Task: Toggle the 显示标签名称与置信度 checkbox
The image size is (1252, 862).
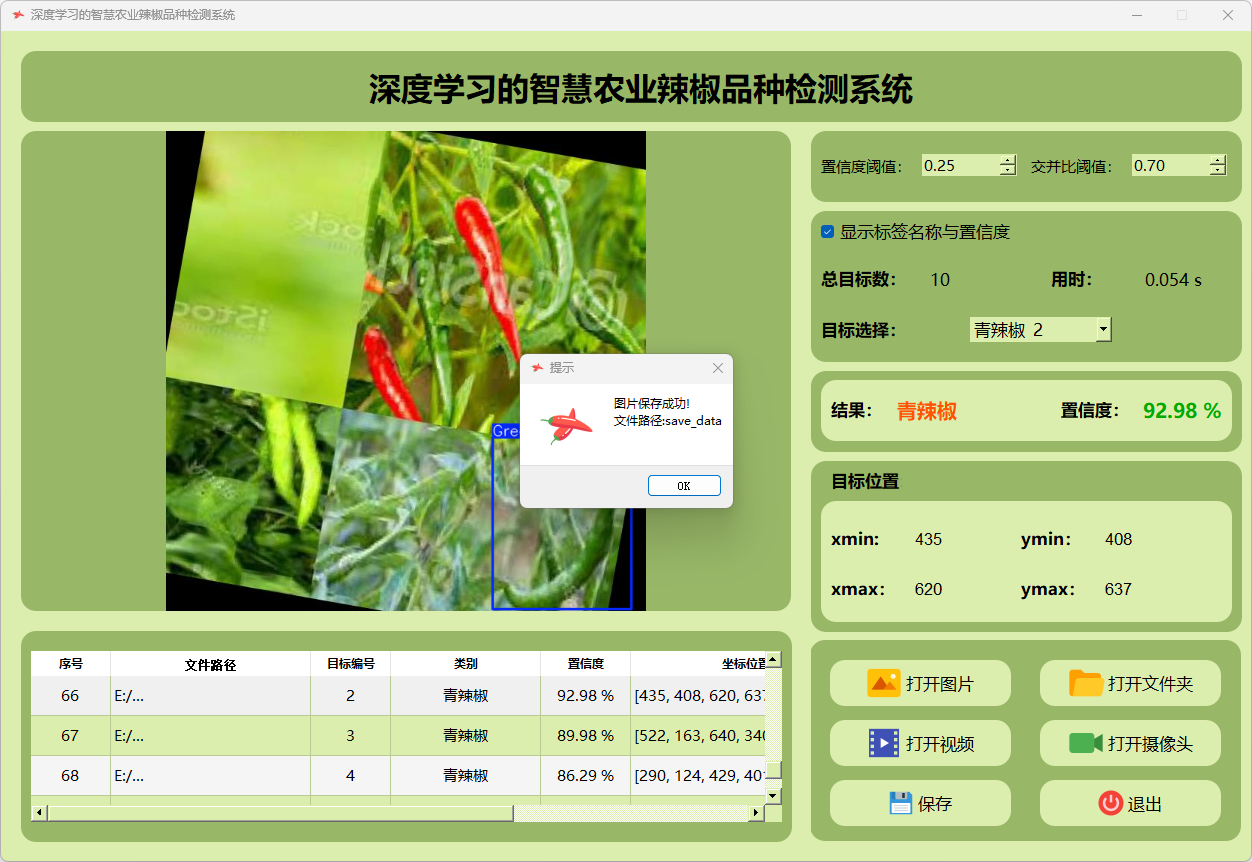Action: (x=827, y=232)
